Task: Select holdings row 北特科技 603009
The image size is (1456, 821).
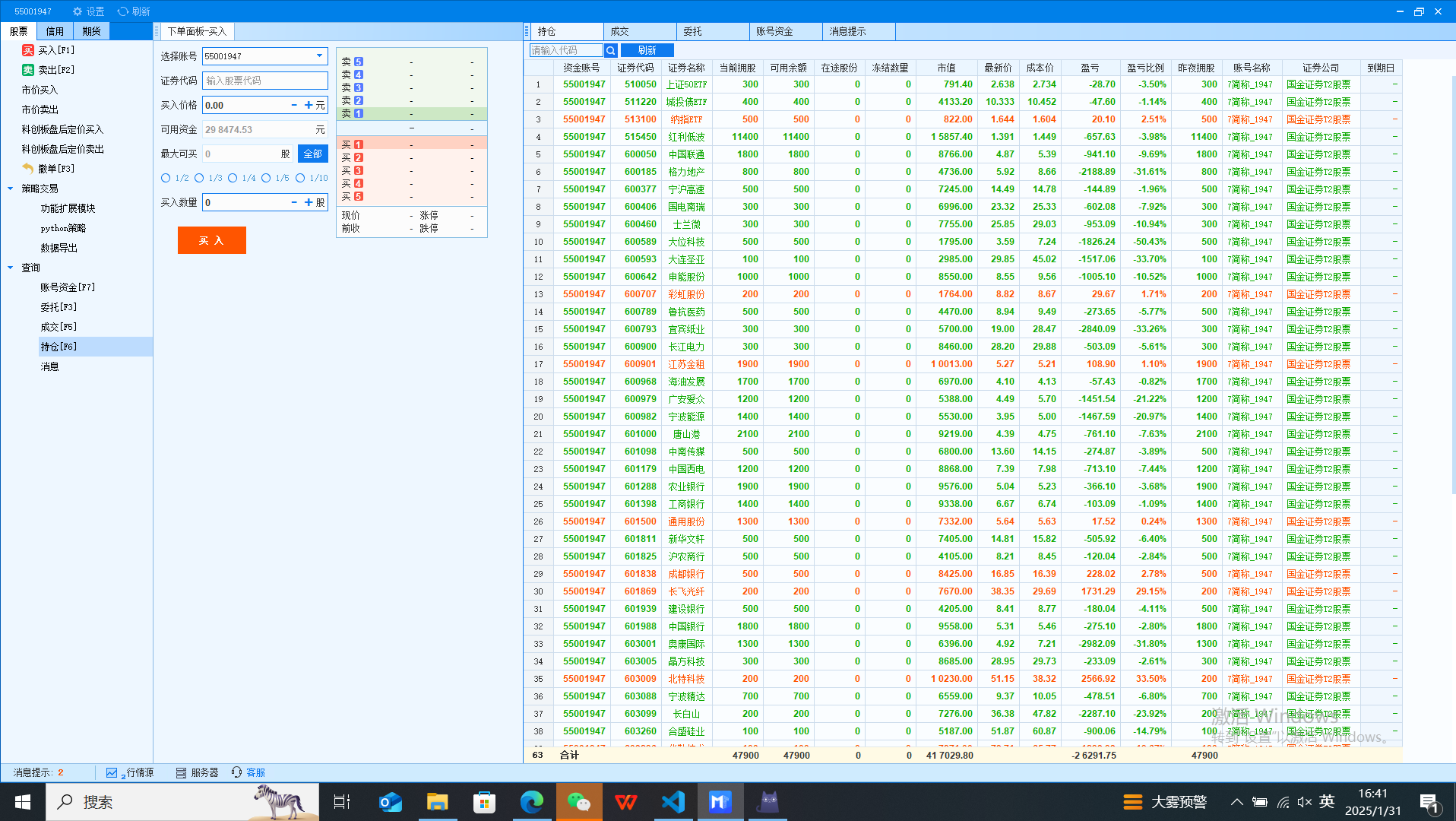Action: point(962,679)
